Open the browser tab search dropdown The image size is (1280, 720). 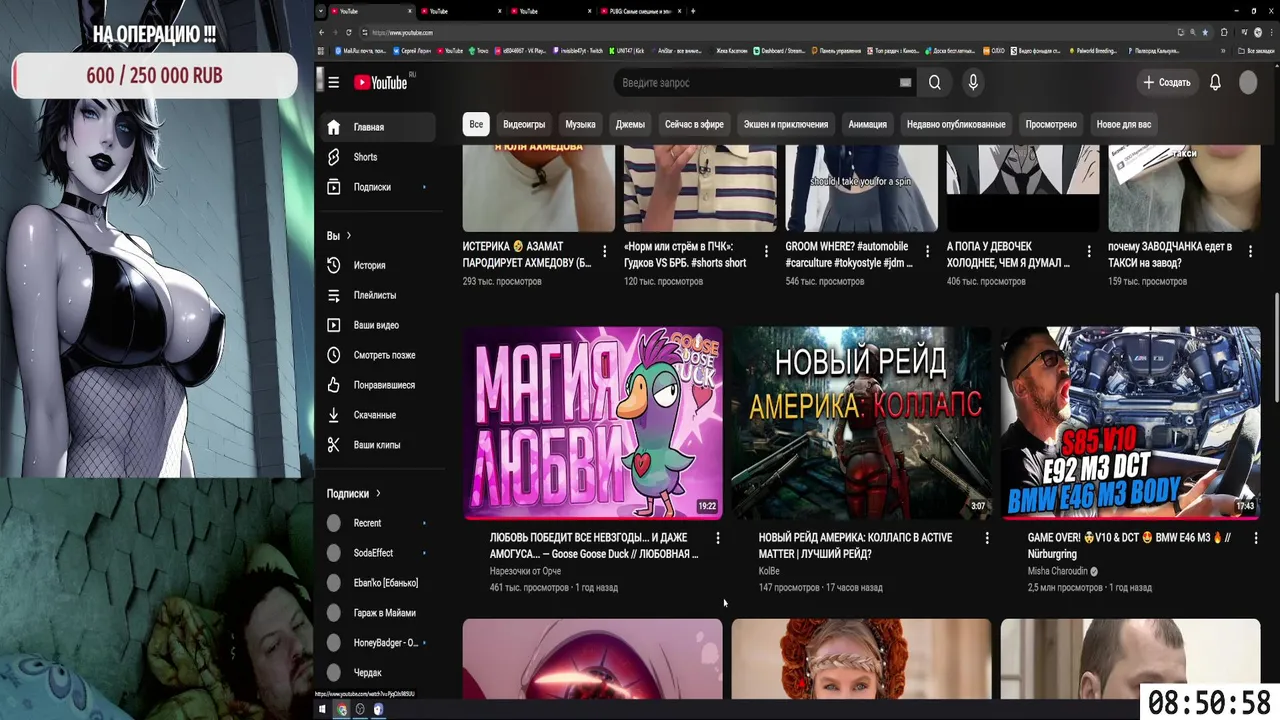coord(321,11)
